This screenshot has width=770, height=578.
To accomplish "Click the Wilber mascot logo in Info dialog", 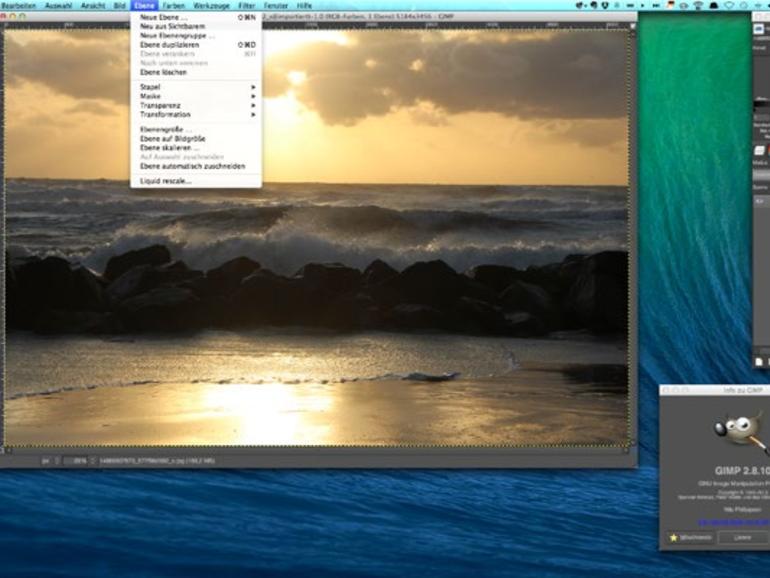I will pyautogui.click(x=740, y=432).
